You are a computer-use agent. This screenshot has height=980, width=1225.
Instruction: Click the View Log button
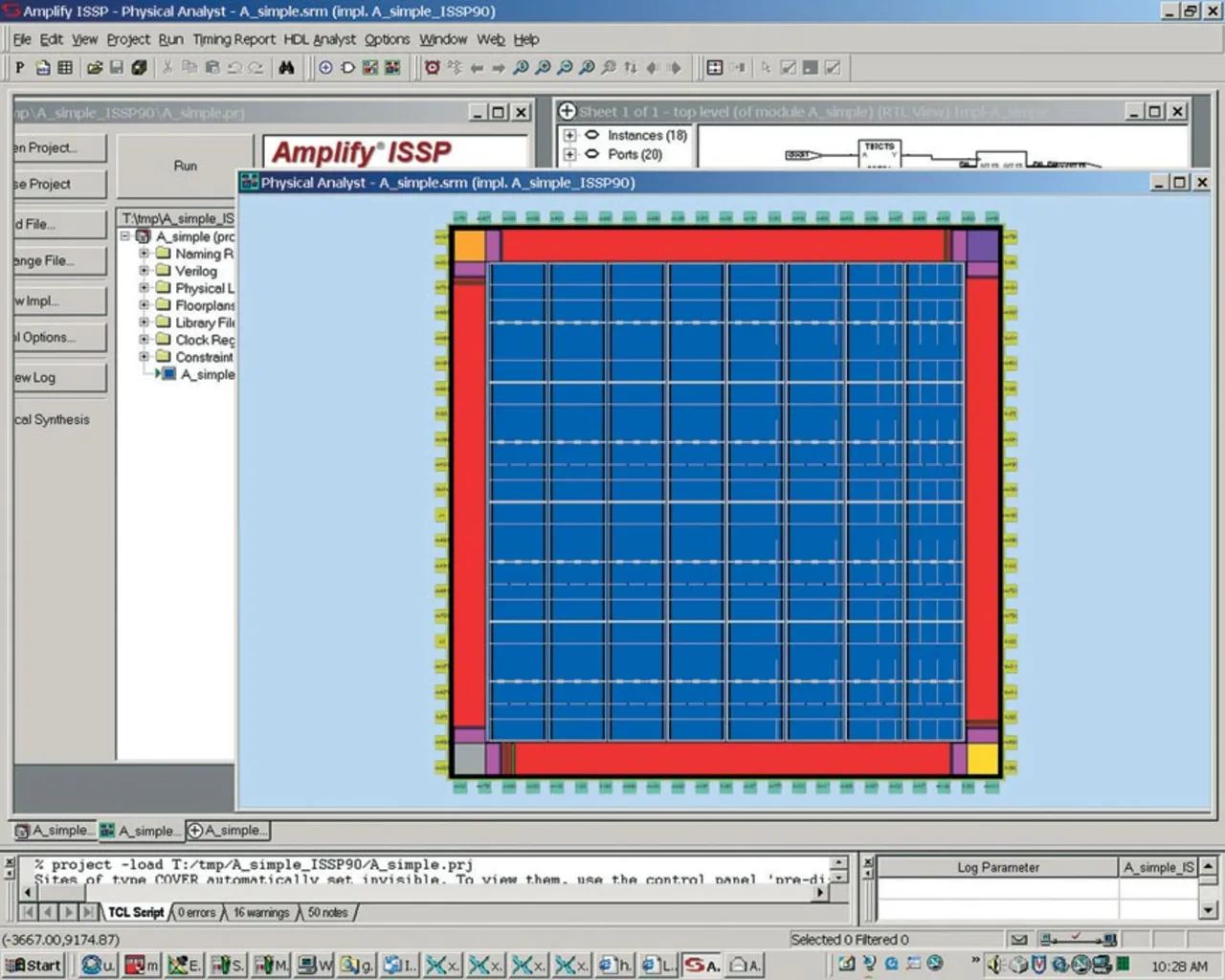57,377
